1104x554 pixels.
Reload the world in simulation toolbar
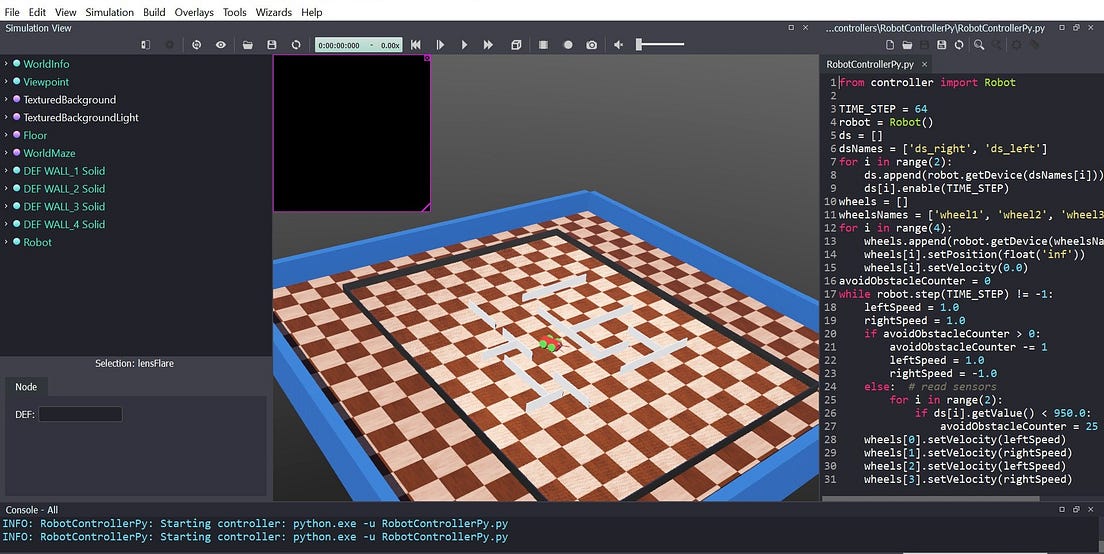[x=296, y=44]
